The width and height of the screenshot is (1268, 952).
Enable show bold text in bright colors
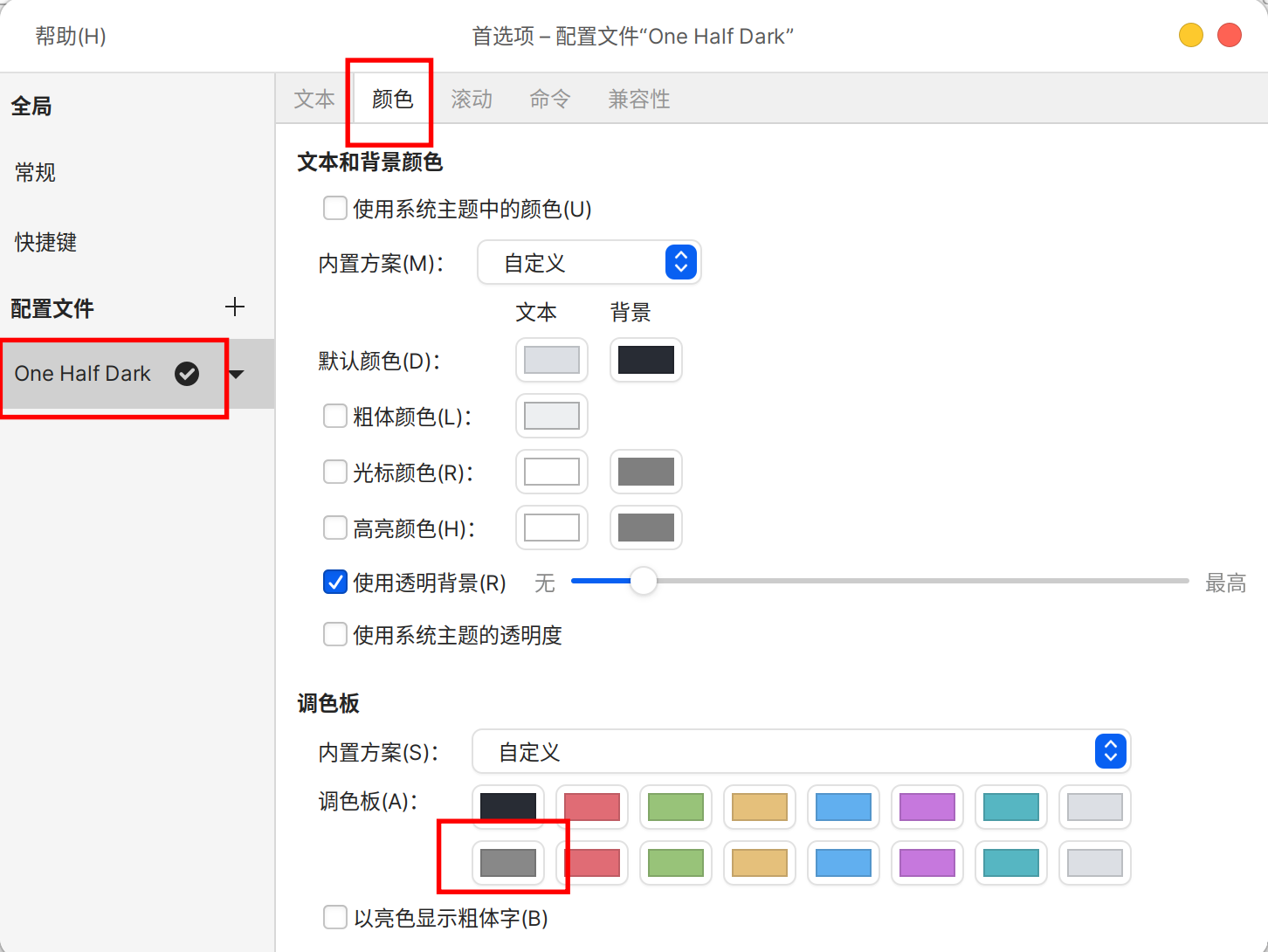pos(335,918)
